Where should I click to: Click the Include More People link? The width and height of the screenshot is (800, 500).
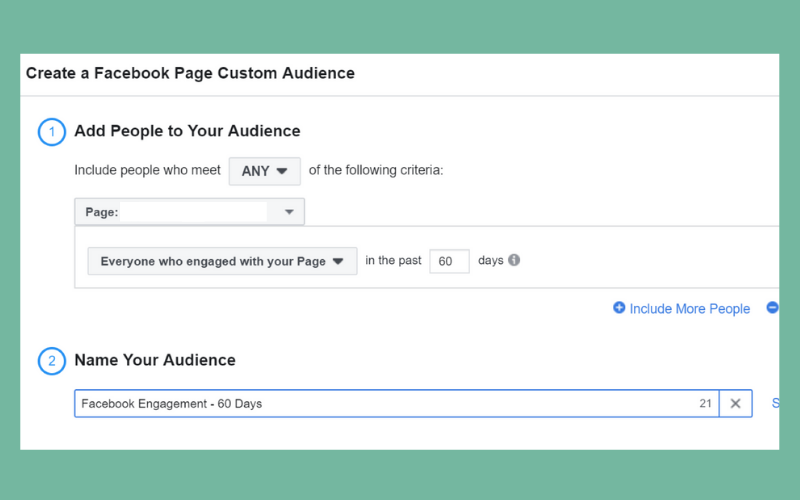[x=689, y=309]
